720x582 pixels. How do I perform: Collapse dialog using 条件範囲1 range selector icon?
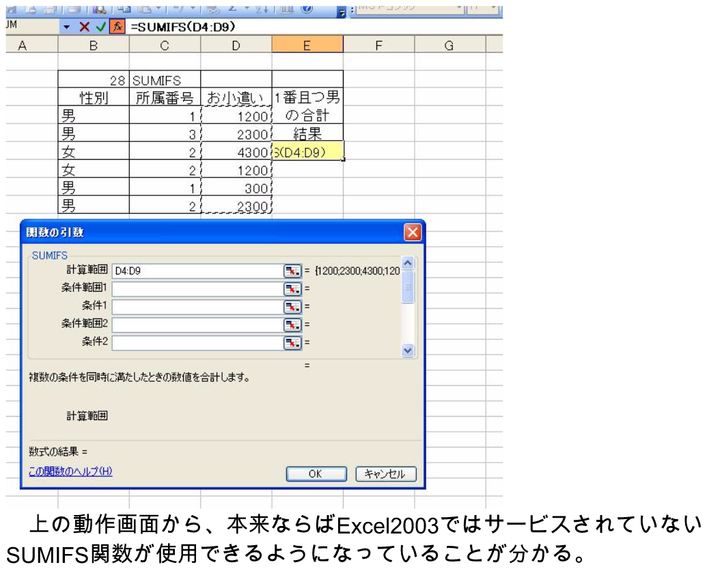292,289
